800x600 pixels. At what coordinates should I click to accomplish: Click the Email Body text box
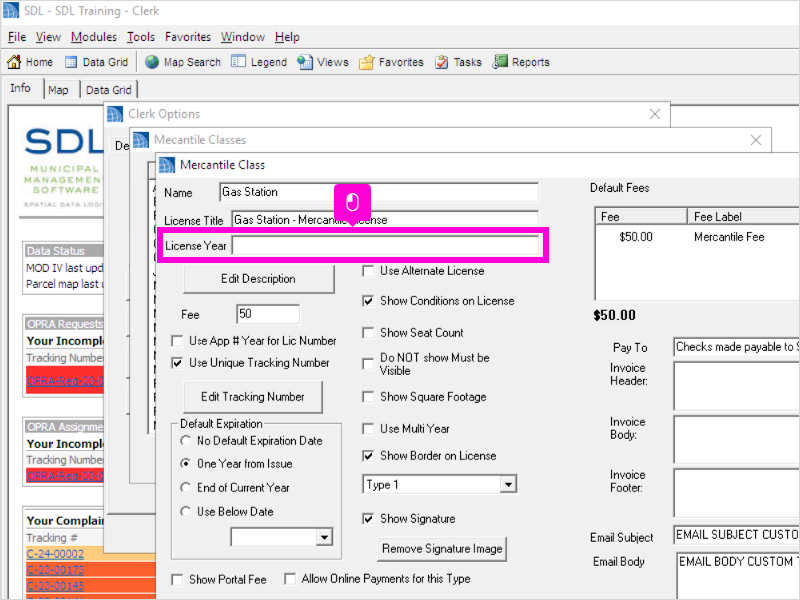pos(738,576)
